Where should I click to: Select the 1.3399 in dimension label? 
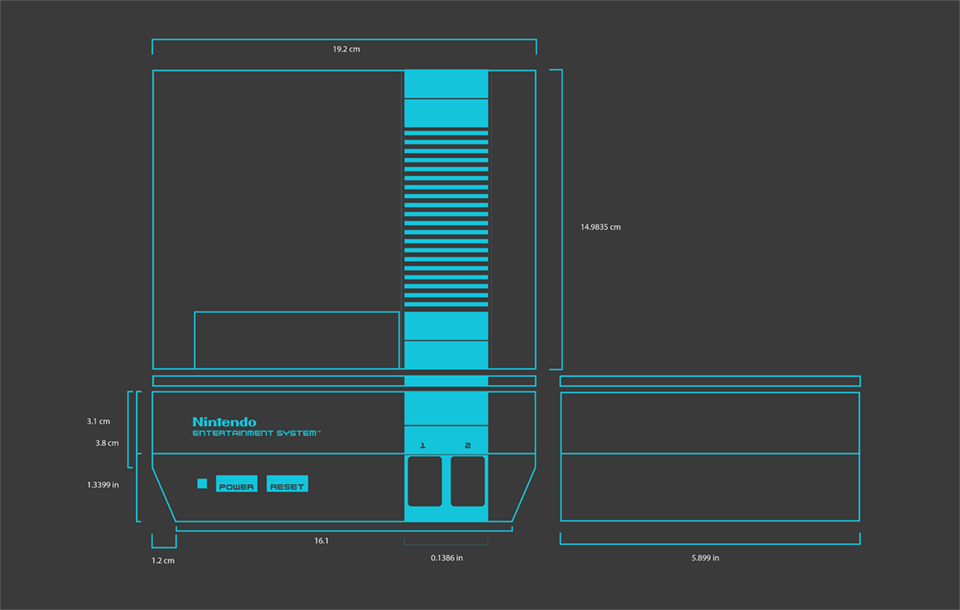pyautogui.click(x=103, y=485)
